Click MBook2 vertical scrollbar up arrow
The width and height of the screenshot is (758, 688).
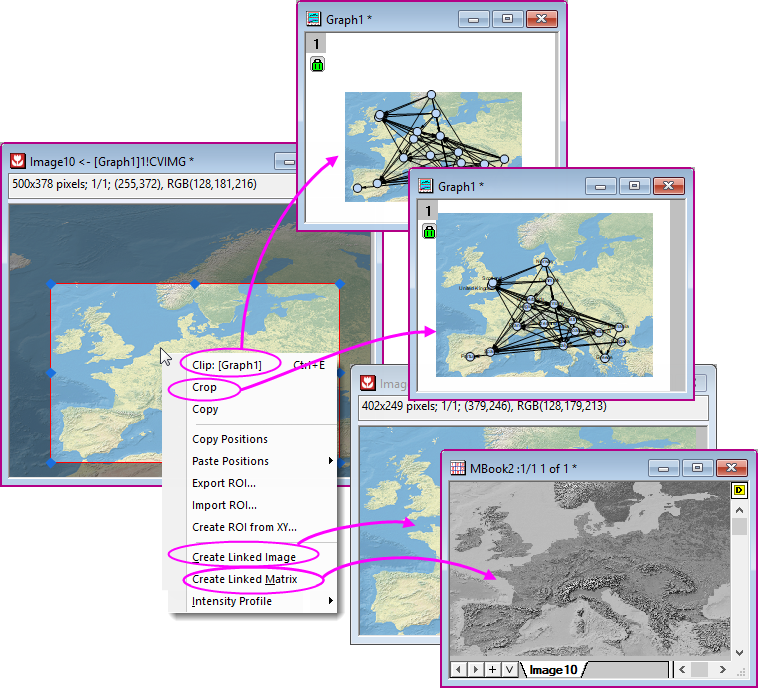pyautogui.click(x=739, y=510)
